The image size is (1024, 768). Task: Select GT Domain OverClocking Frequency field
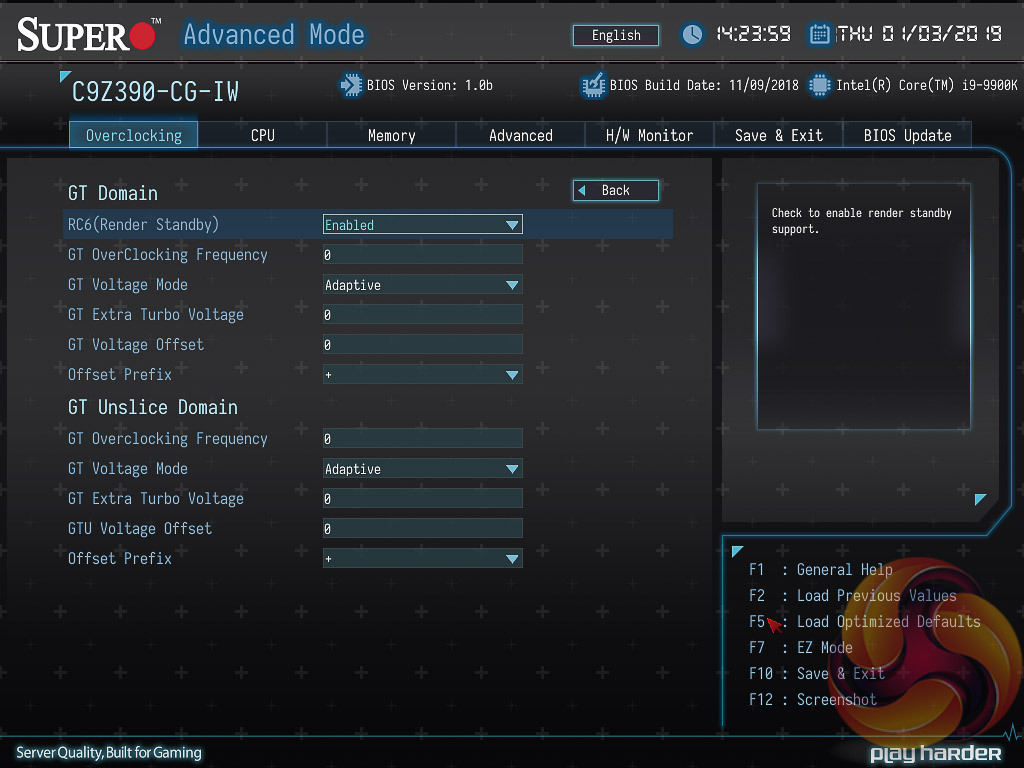click(423, 255)
